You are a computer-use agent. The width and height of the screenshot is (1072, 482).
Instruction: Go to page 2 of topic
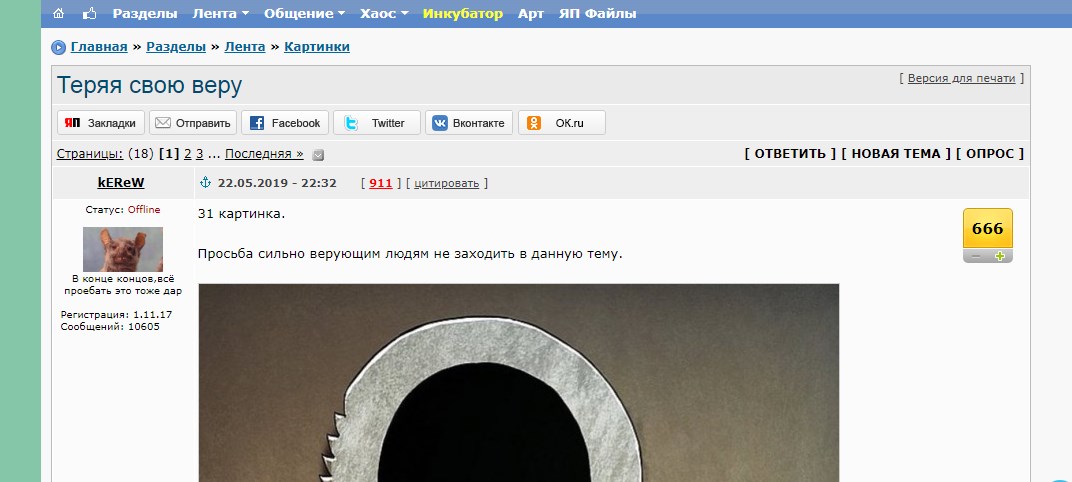pyautogui.click(x=187, y=154)
